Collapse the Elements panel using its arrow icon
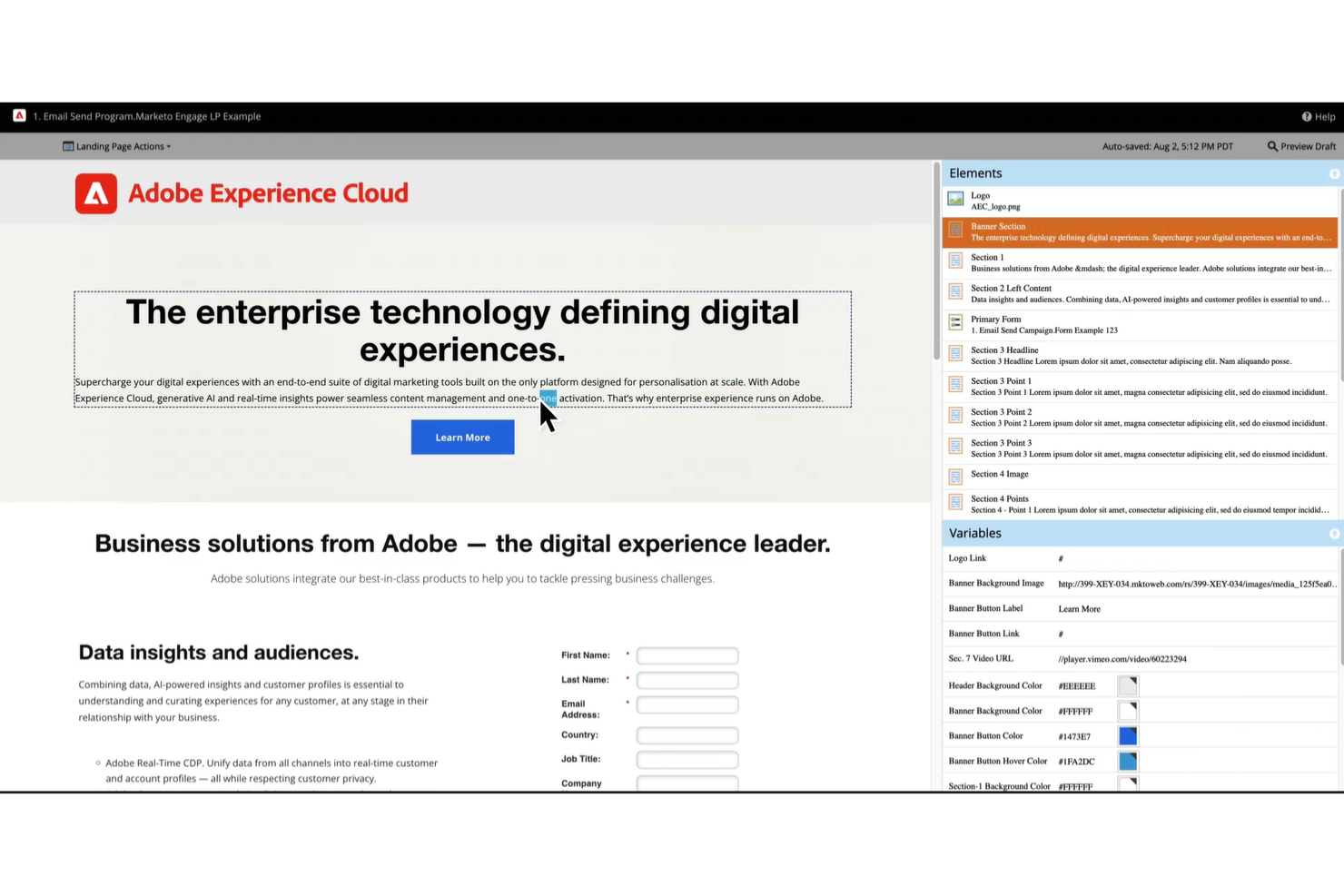The width and height of the screenshot is (1344, 896). (x=1334, y=173)
